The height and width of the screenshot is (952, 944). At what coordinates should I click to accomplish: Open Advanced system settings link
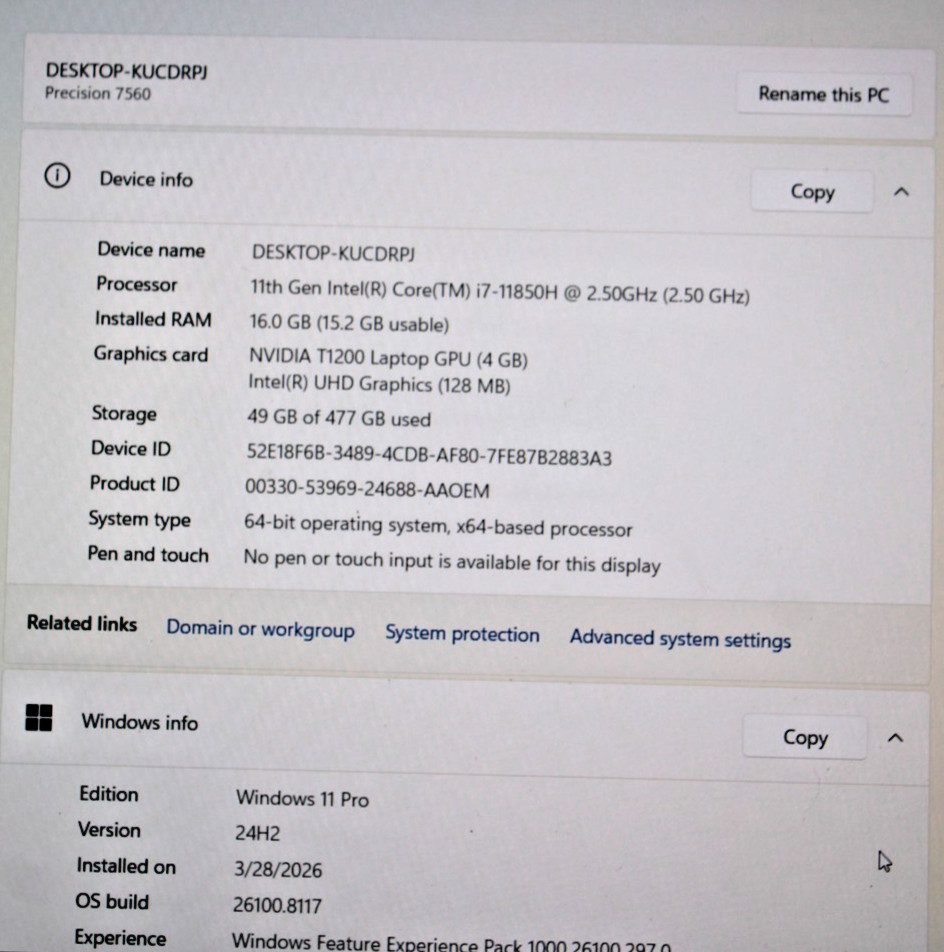(x=680, y=638)
